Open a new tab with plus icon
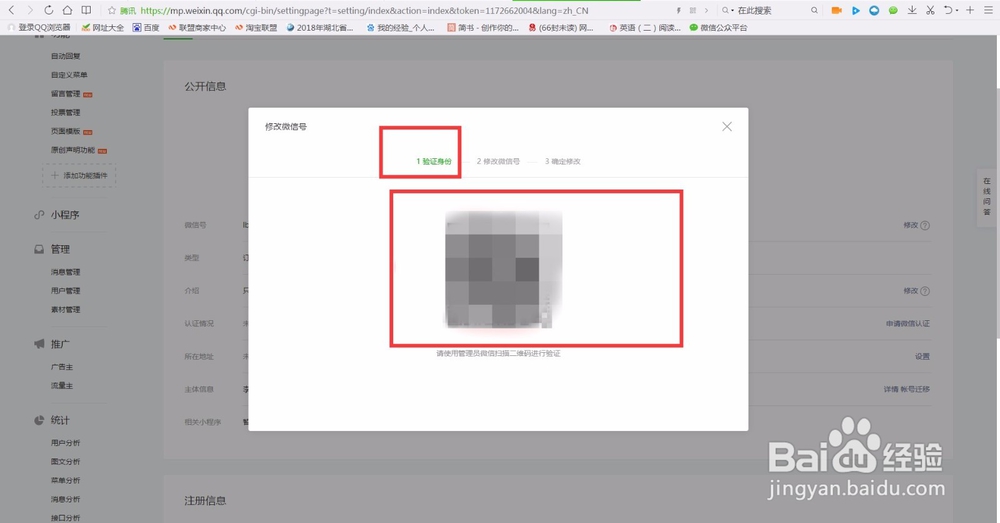The width and height of the screenshot is (1000, 523). coord(970,10)
